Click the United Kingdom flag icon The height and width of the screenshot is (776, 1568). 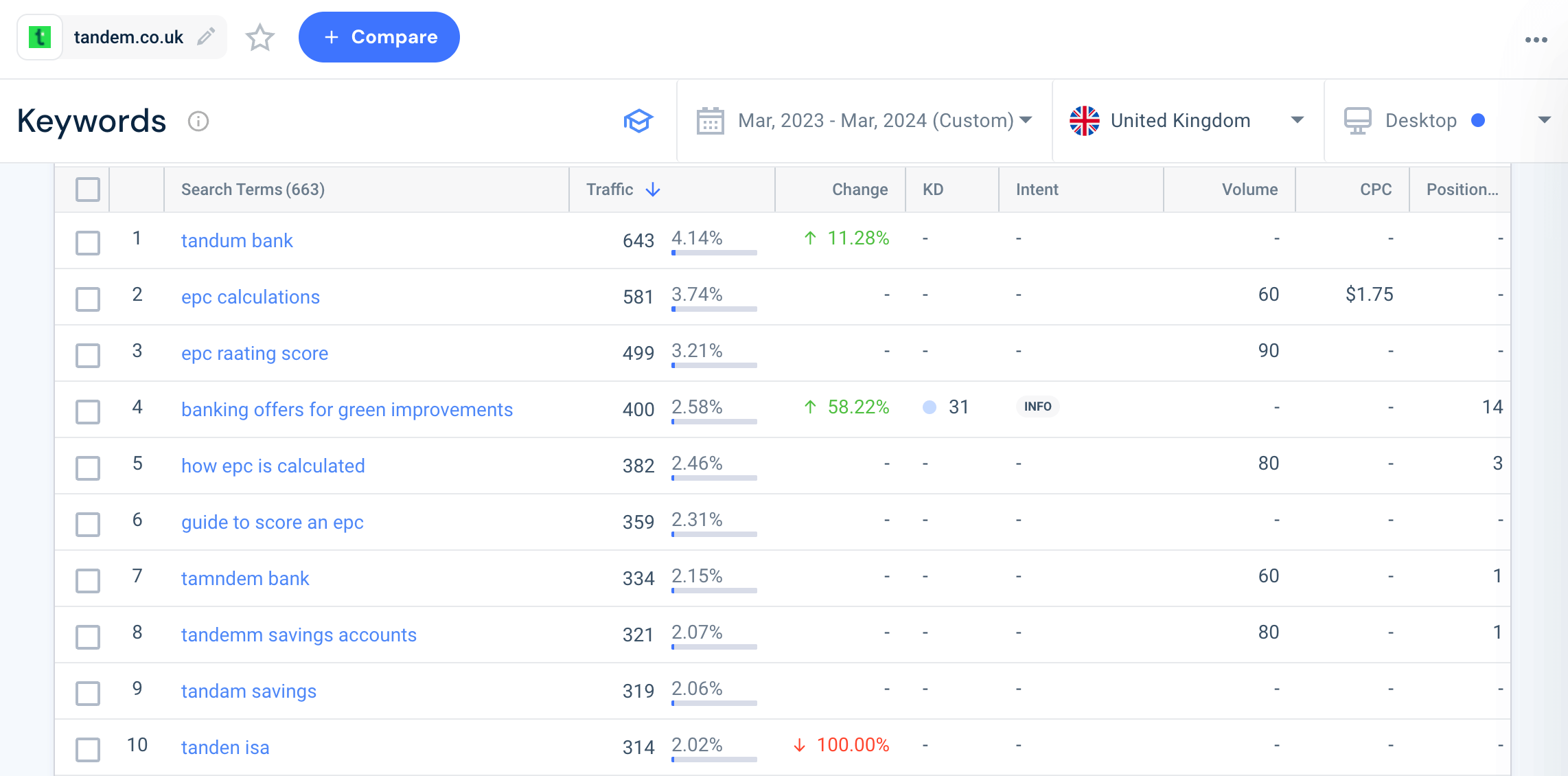[1085, 120]
